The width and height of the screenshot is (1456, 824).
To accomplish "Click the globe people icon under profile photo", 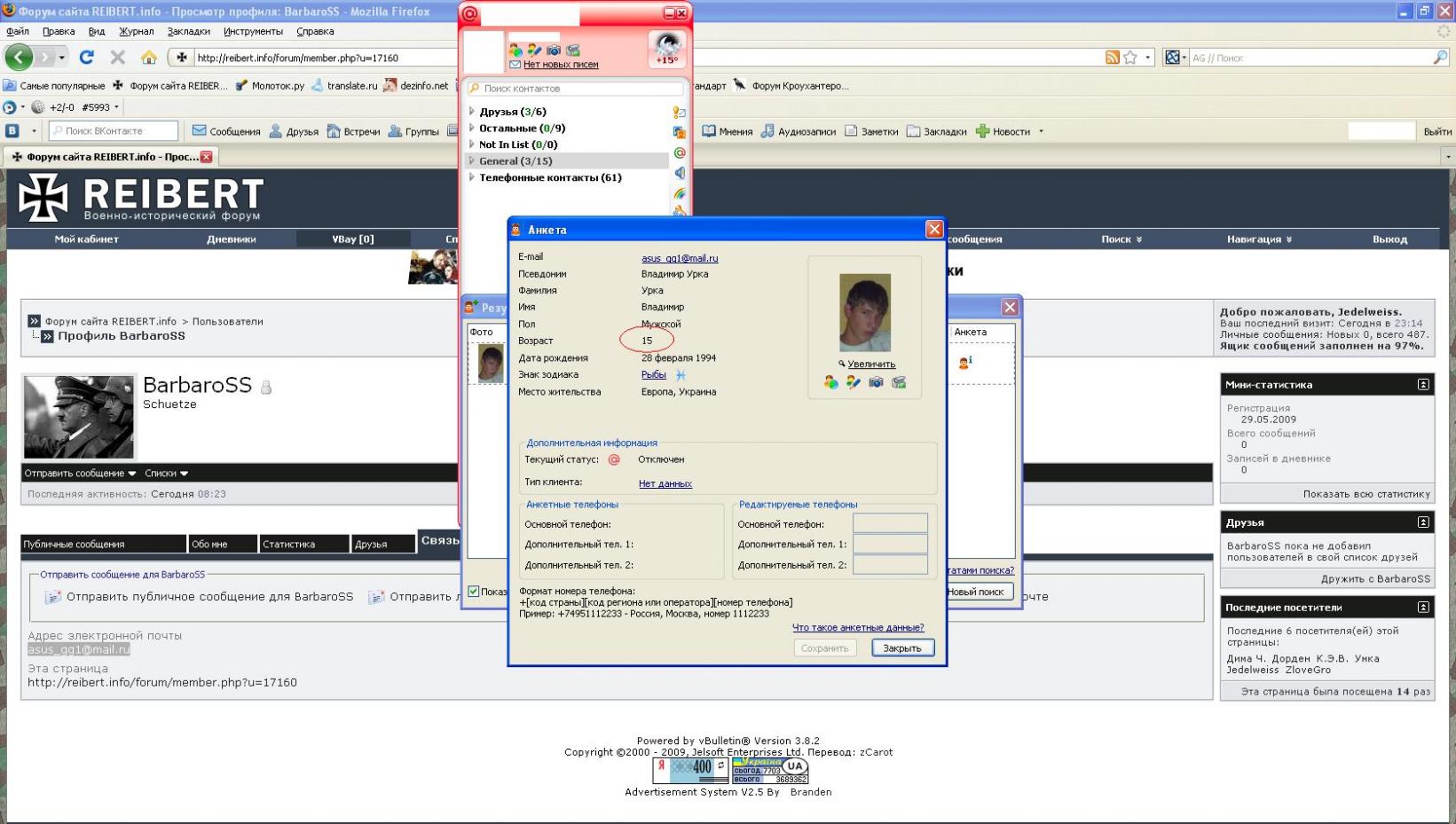I will 830,382.
